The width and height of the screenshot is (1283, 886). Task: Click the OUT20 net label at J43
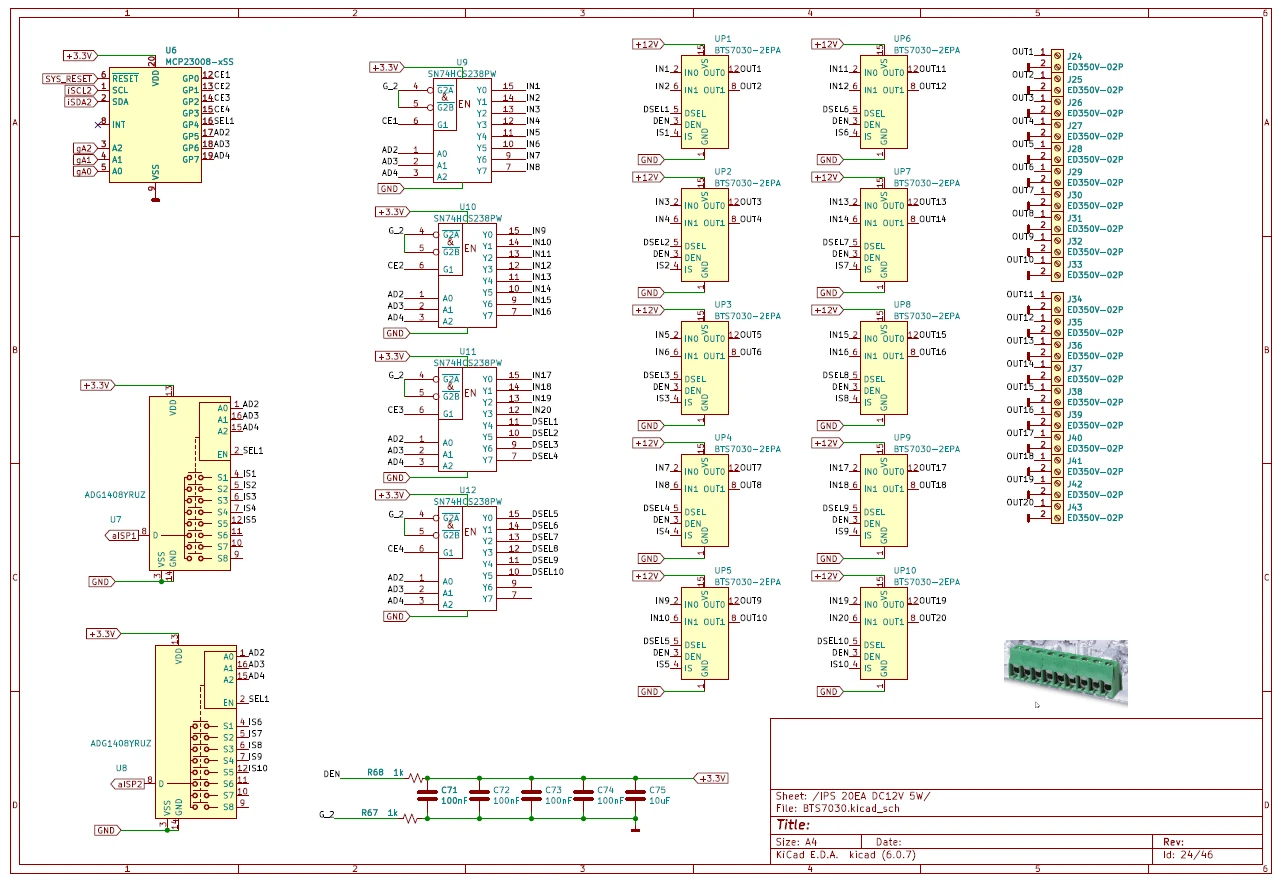point(1020,502)
